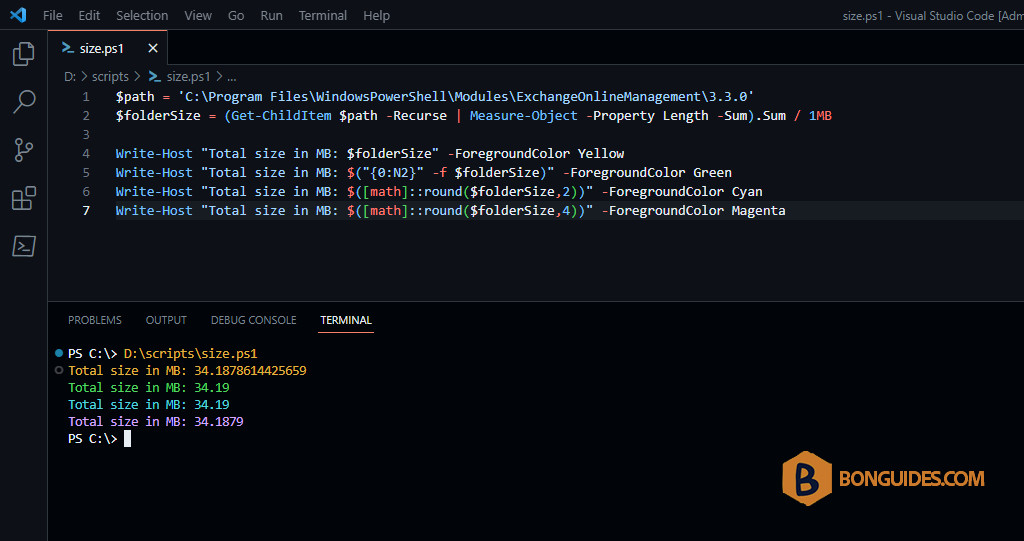The image size is (1024, 541).
Task: Switch to the PROBLEMS panel tab
Action: click(95, 320)
